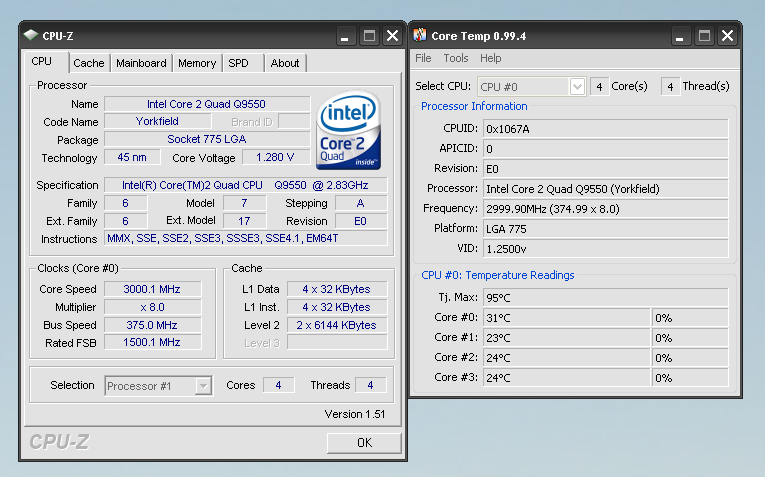
Task: Click the Code Name value 'Yorkfield'
Action: coord(158,121)
